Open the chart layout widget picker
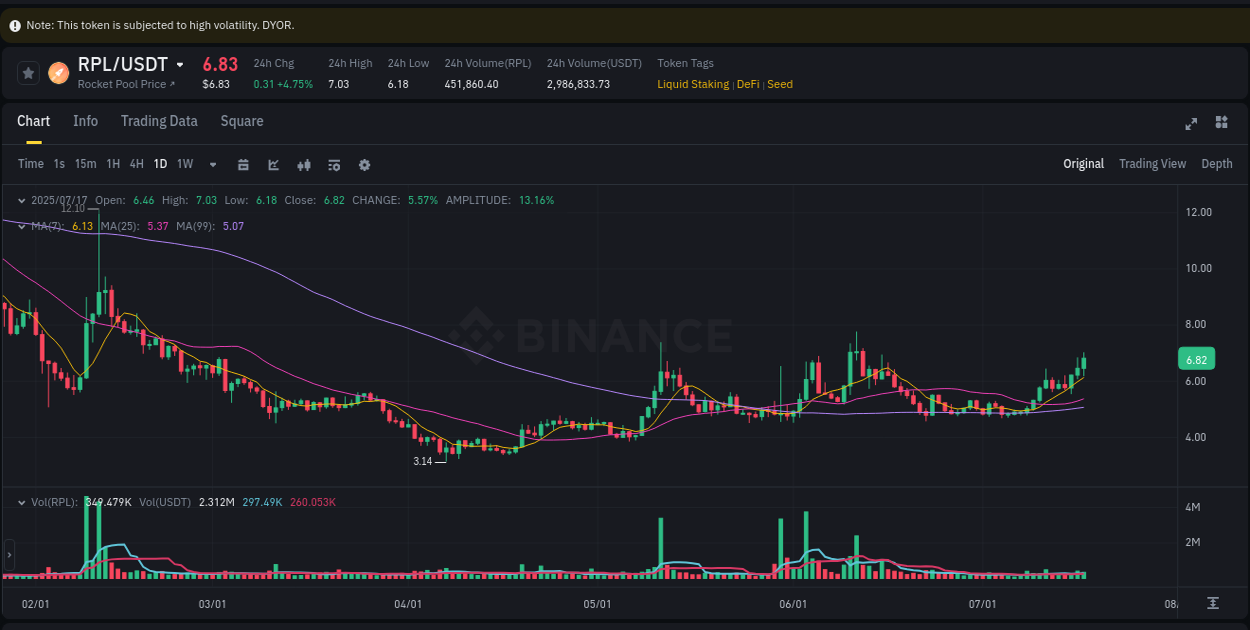1250x630 pixels. point(1221,122)
